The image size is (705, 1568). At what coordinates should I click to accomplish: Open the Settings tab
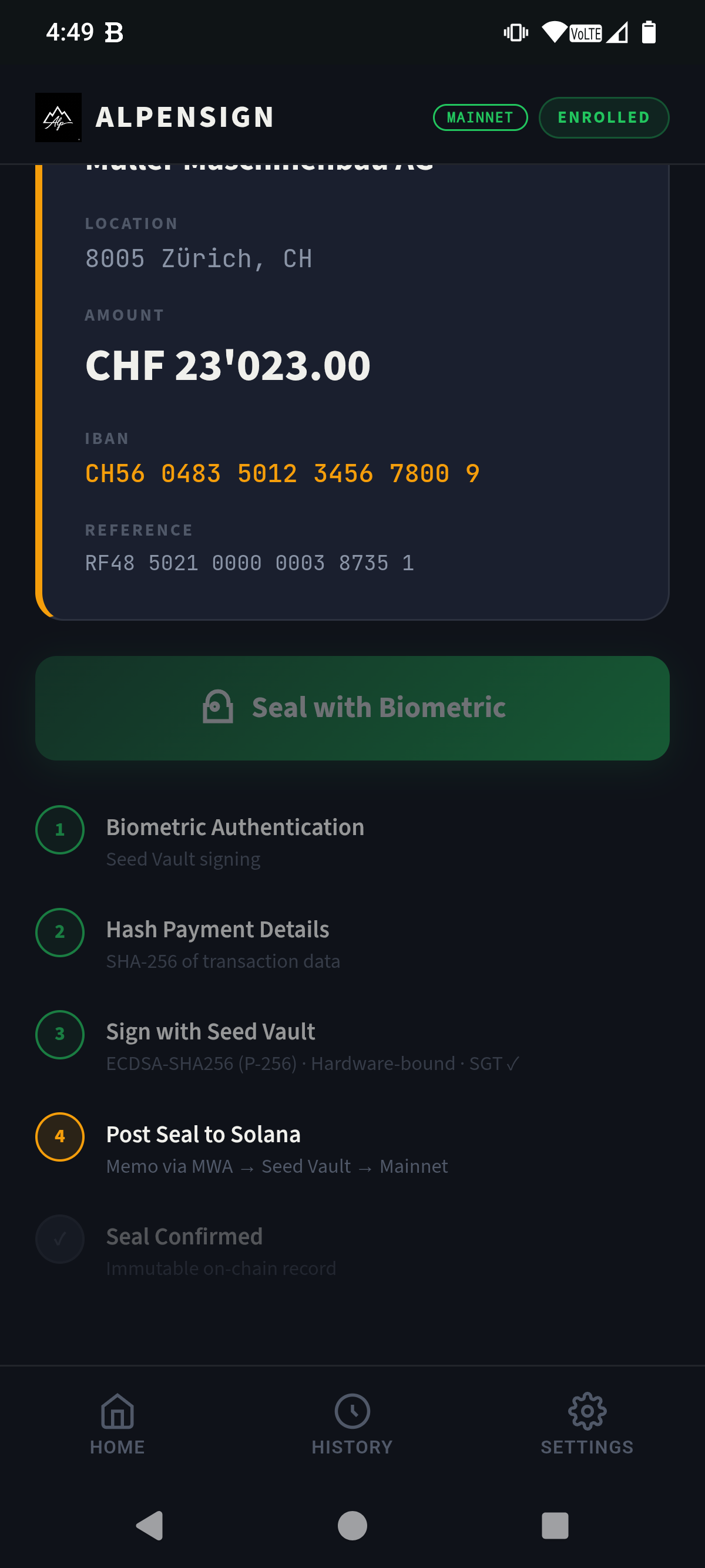(587, 1423)
